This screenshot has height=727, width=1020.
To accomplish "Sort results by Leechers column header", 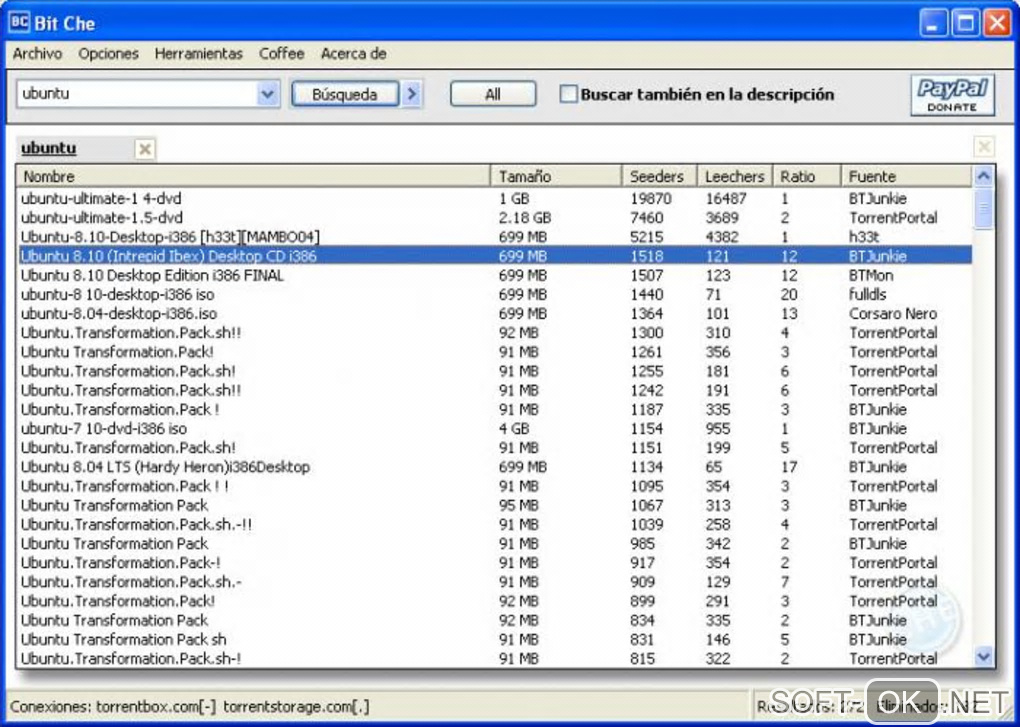I will click(x=734, y=176).
